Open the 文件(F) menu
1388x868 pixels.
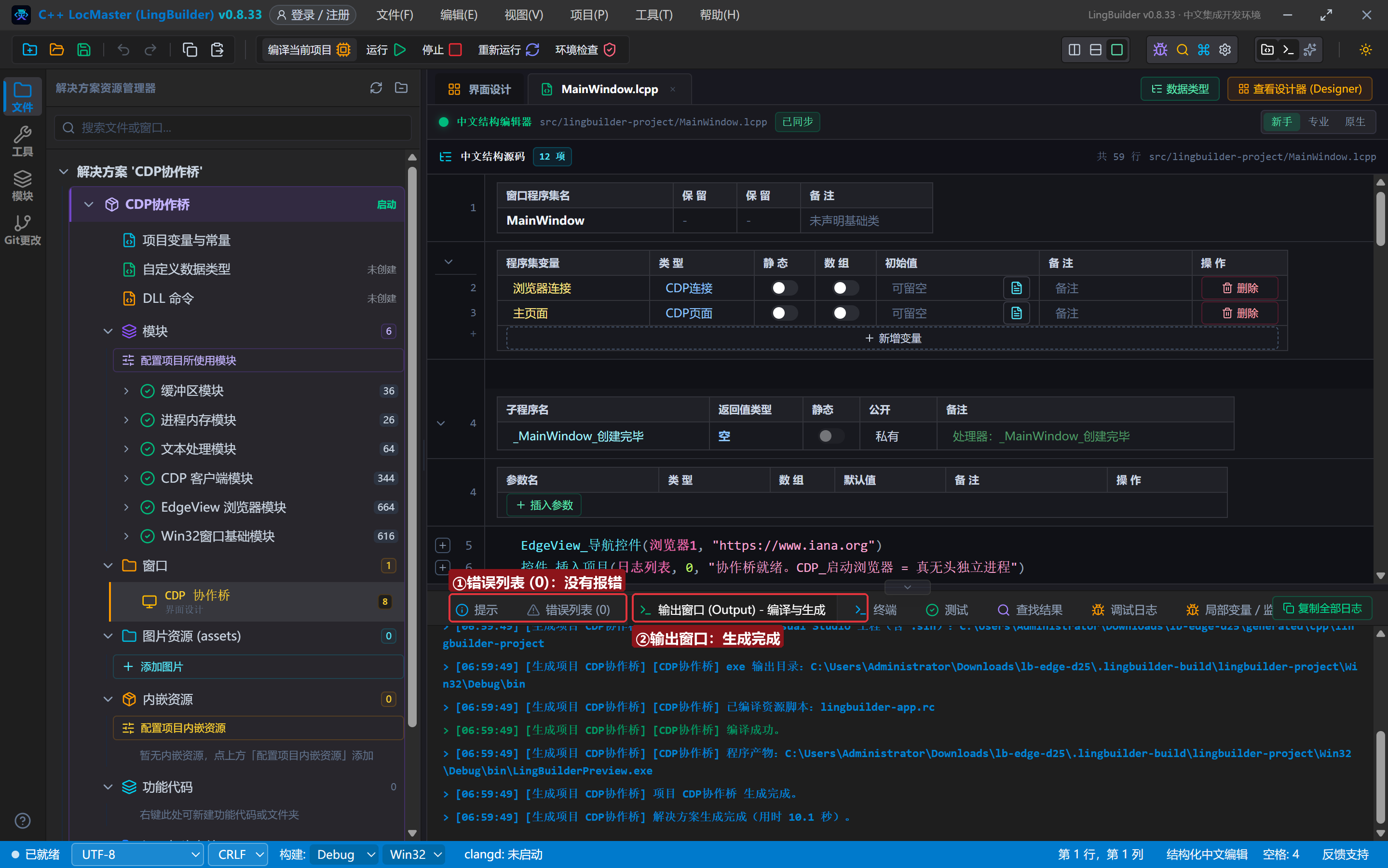[395, 15]
